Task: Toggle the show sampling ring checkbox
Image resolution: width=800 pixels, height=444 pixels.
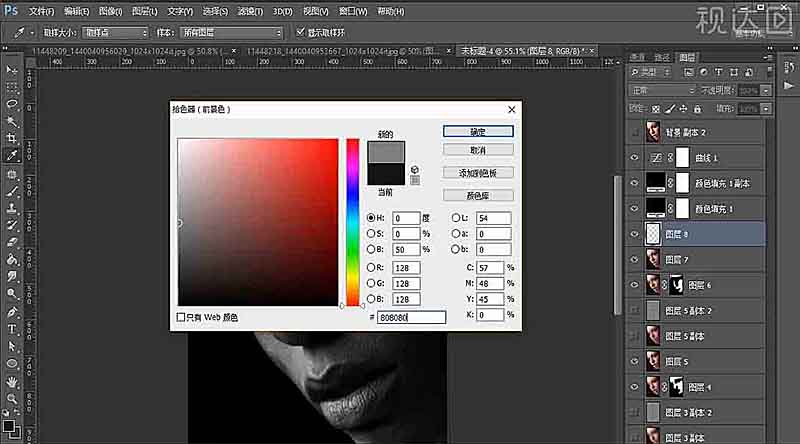Action: (x=301, y=32)
